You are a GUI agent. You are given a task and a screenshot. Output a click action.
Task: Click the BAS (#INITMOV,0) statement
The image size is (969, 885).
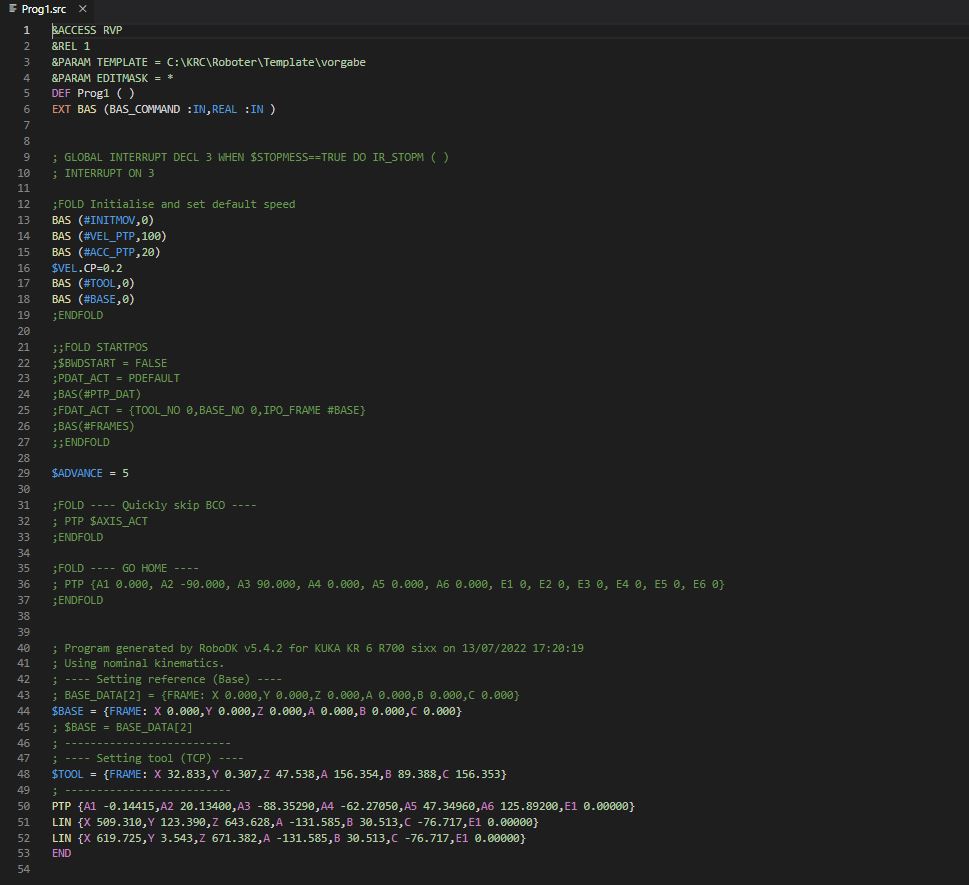tap(102, 220)
